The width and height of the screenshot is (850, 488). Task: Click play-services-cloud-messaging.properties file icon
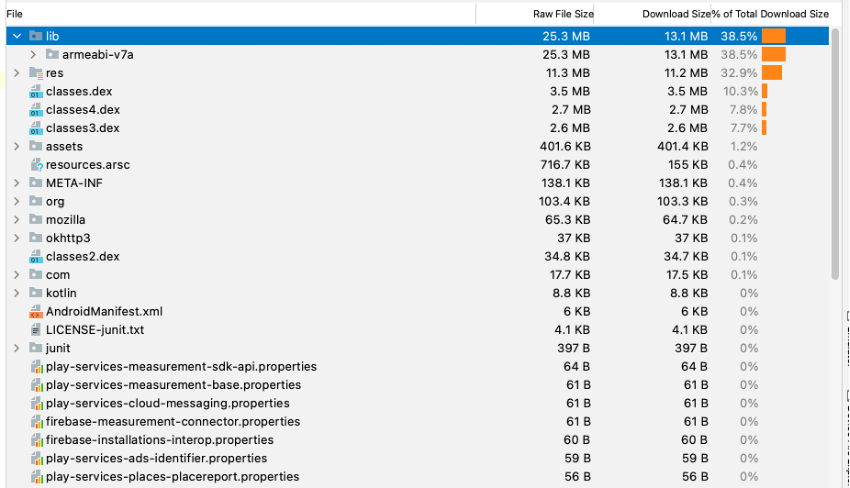tap(36, 403)
